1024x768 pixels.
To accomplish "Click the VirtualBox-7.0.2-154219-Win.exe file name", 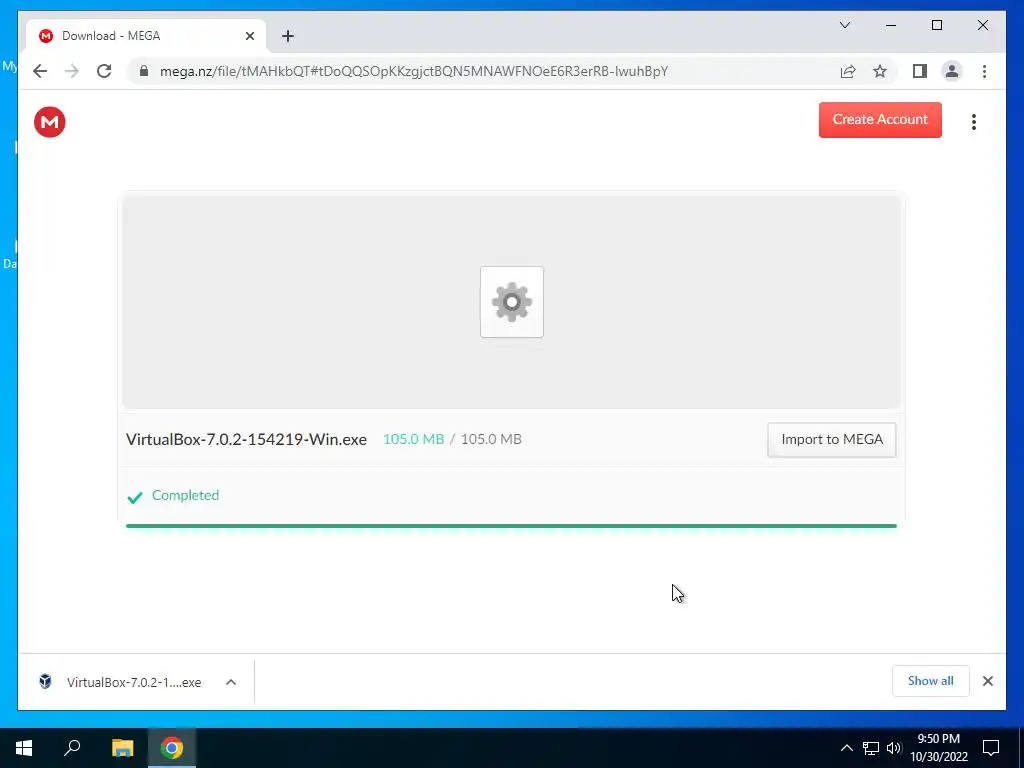I will (x=246, y=440).
